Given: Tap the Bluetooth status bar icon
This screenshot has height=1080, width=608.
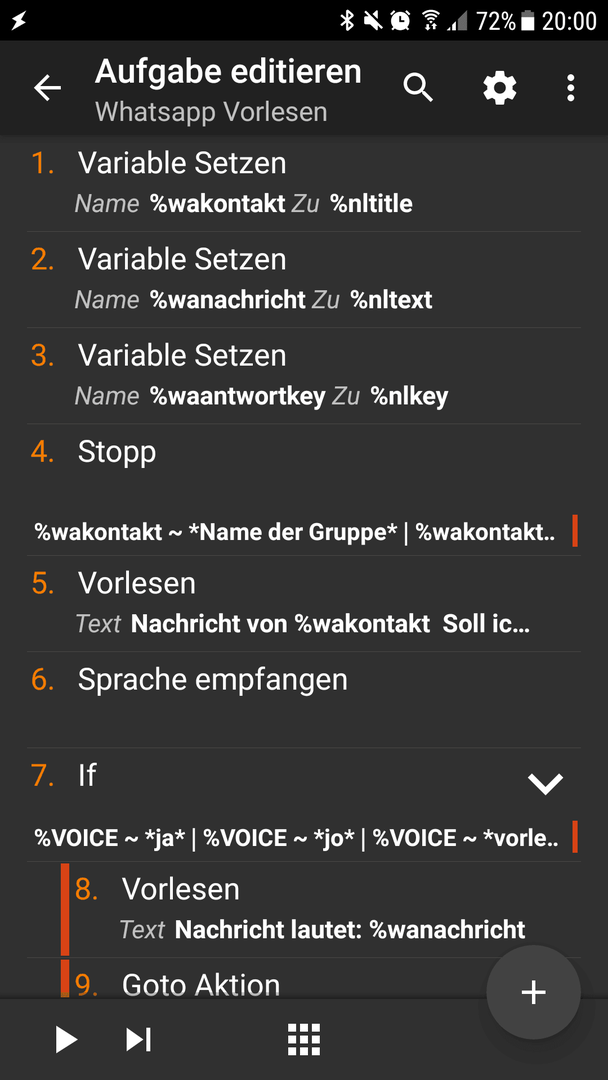Looking at the screenshot, I should 347,21.
